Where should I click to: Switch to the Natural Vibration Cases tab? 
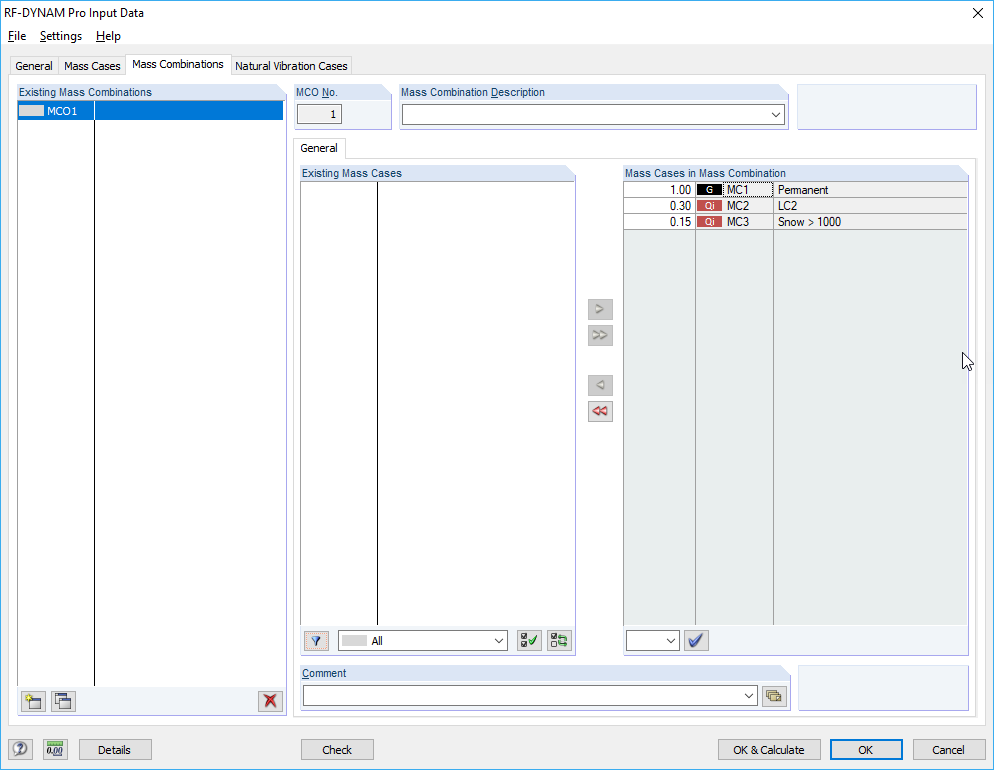point(291,64)
